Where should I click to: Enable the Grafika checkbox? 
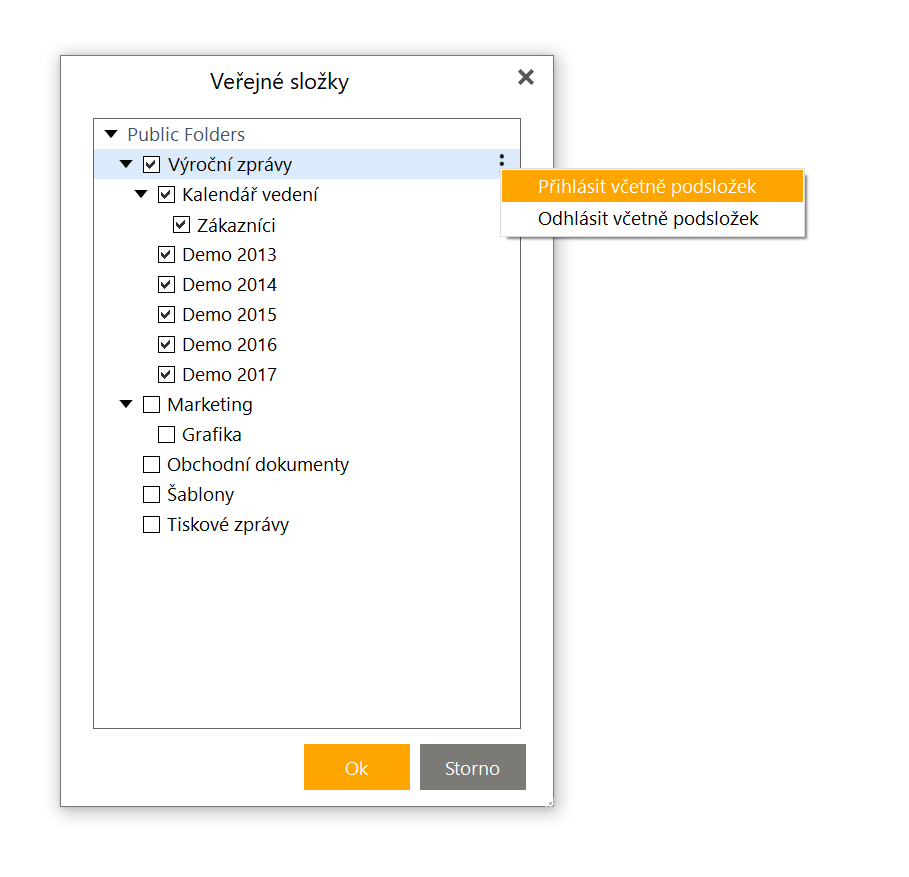[166, 434]
